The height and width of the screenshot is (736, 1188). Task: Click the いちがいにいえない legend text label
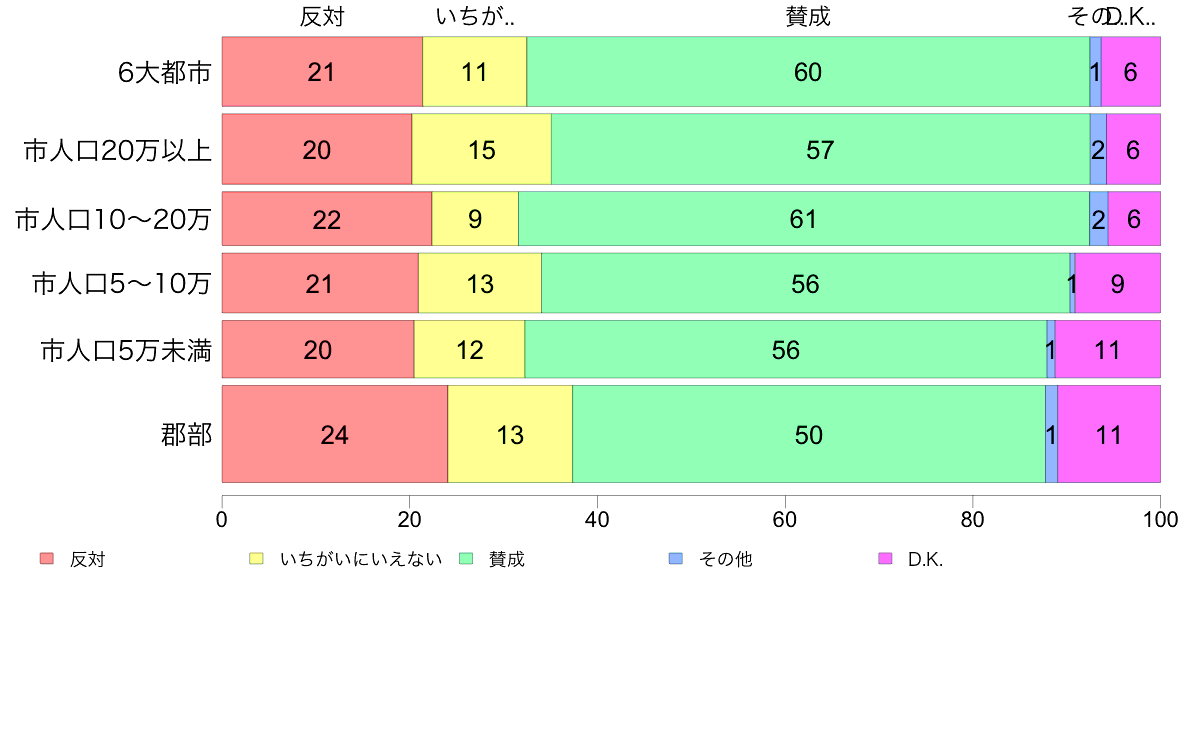(x=360, y=559)
